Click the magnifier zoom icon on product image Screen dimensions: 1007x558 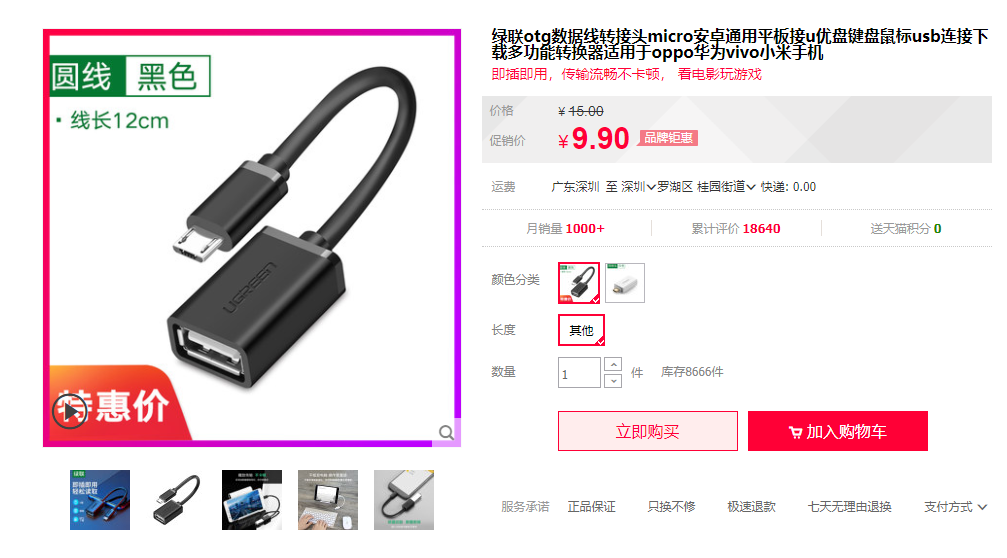tap(446, 432)
